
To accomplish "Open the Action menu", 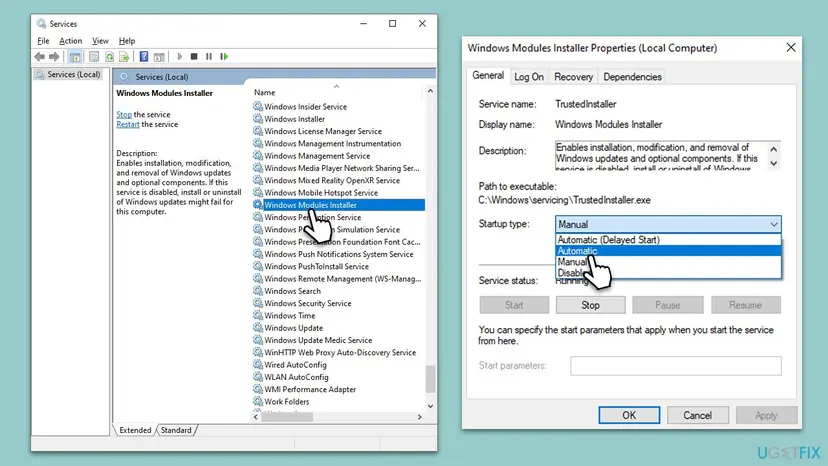I will pos(70,41).
